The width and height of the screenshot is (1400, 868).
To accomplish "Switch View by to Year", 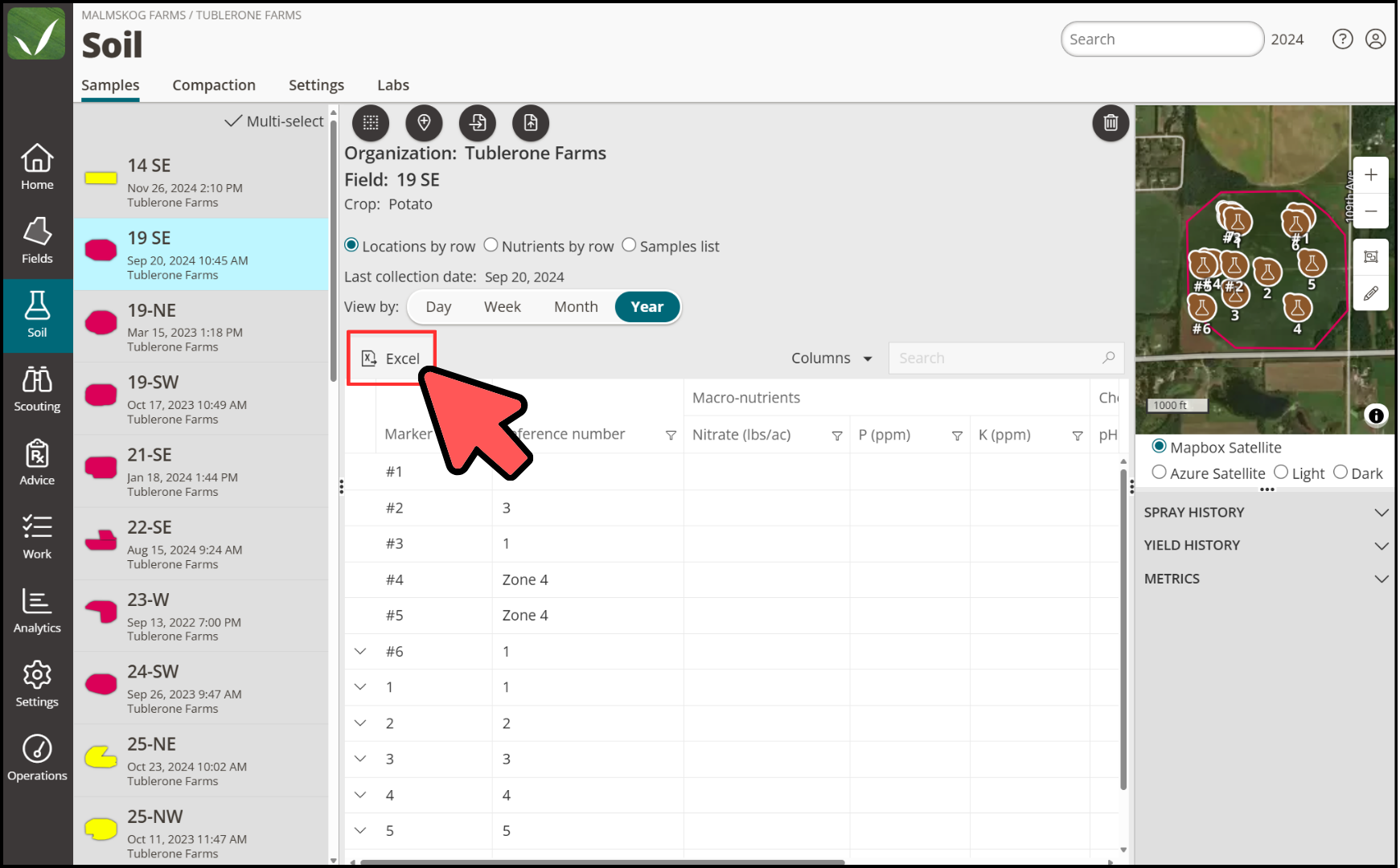I will click(647, 307).
